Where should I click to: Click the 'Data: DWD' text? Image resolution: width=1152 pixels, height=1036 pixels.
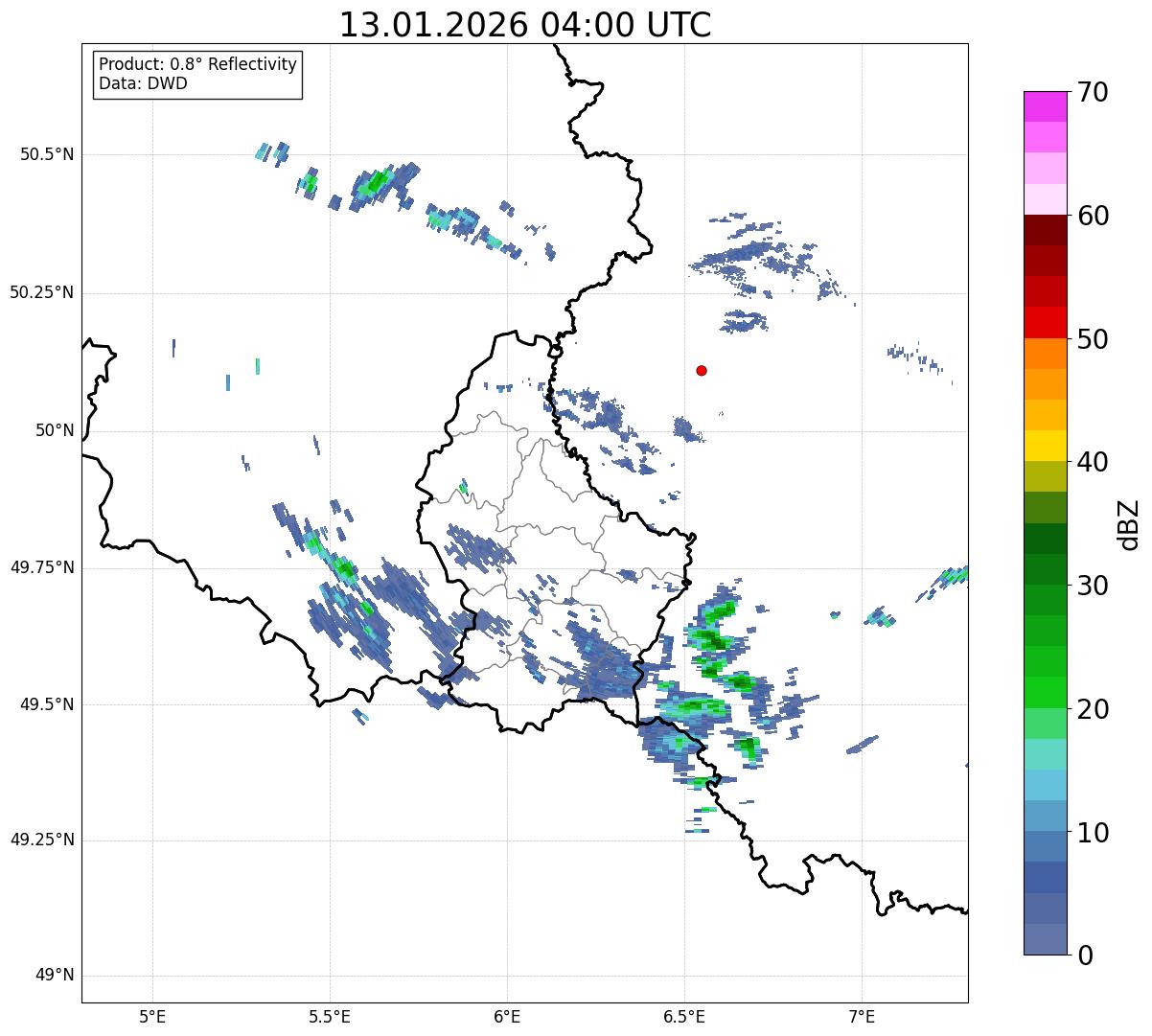point(143,83)
